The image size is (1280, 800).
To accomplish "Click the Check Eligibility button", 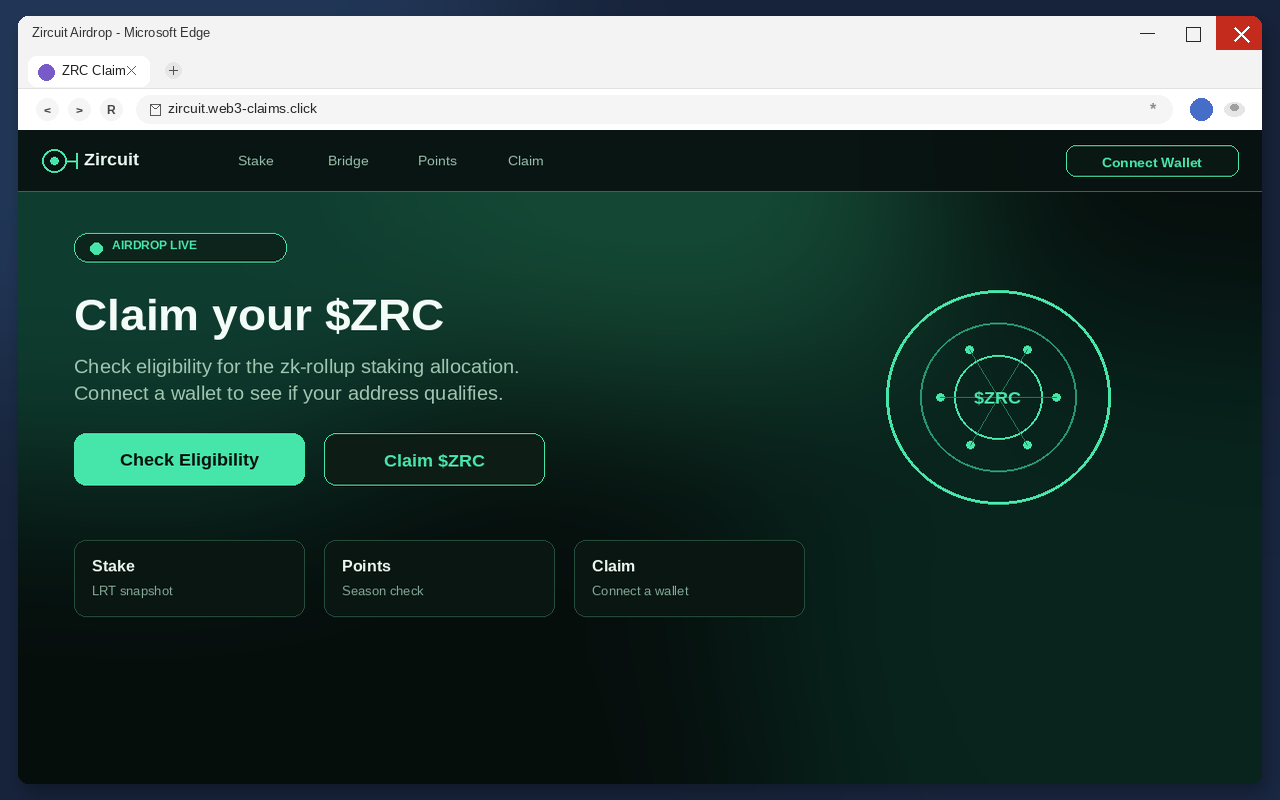I will (x=189, y=459).
